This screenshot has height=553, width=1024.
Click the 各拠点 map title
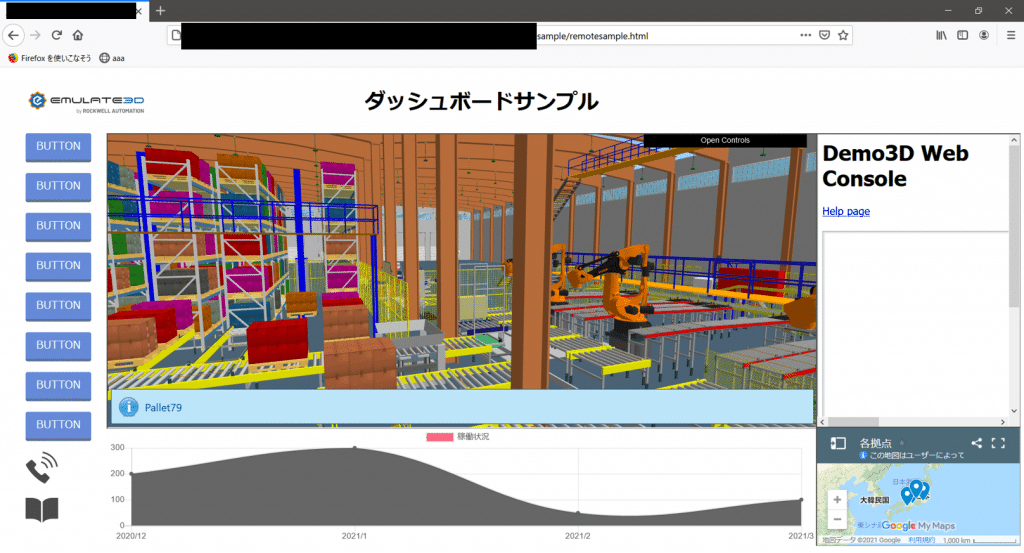click(875, 443)
